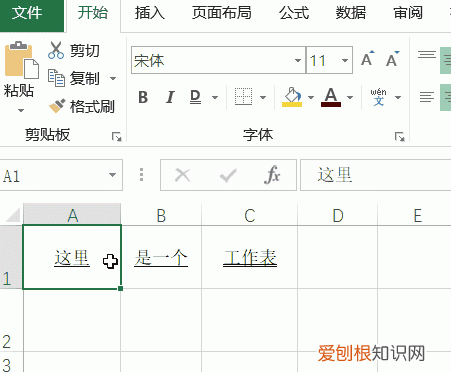Activate the Format Painter 格式刷 brush
Screen dimensions: 451x372
[x=57, y=106]
